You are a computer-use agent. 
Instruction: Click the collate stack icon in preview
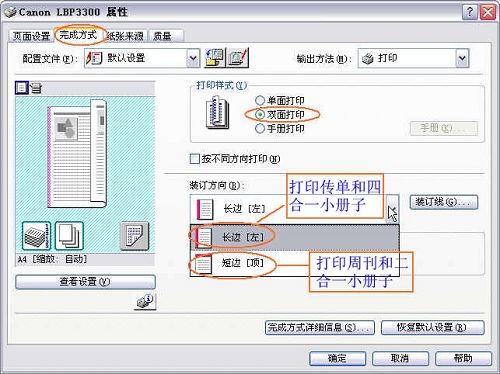tap(36, 236)
